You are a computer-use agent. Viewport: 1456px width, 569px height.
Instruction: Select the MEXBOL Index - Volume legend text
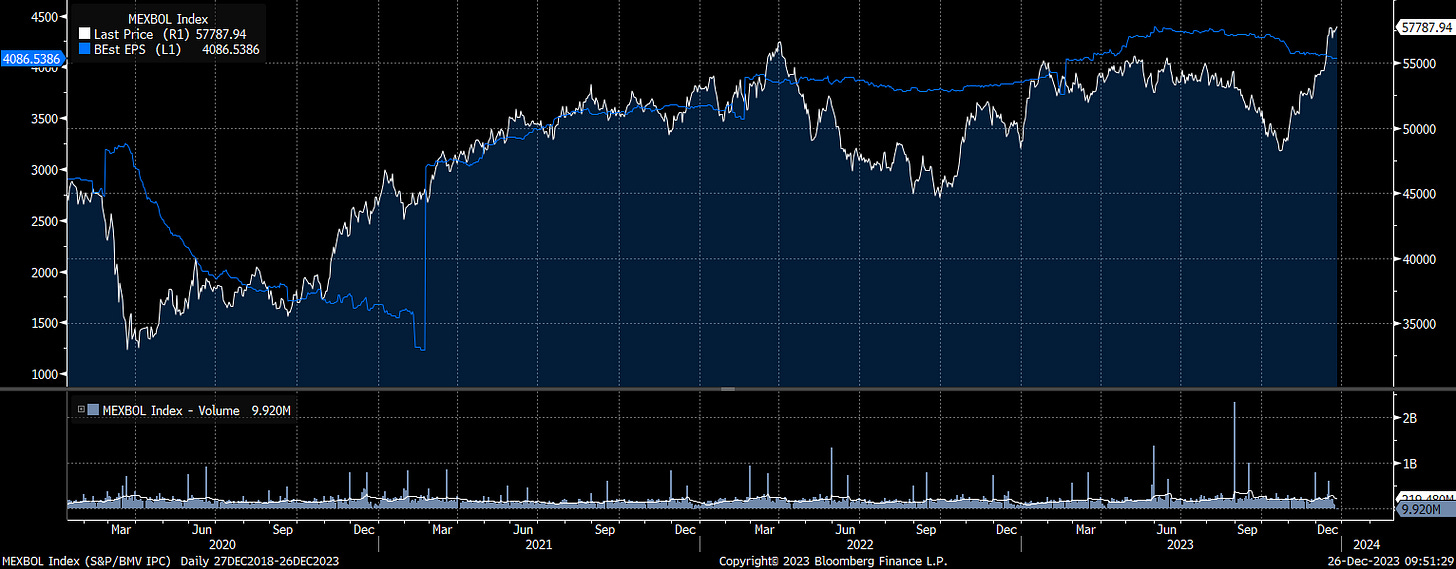[170, 410]
